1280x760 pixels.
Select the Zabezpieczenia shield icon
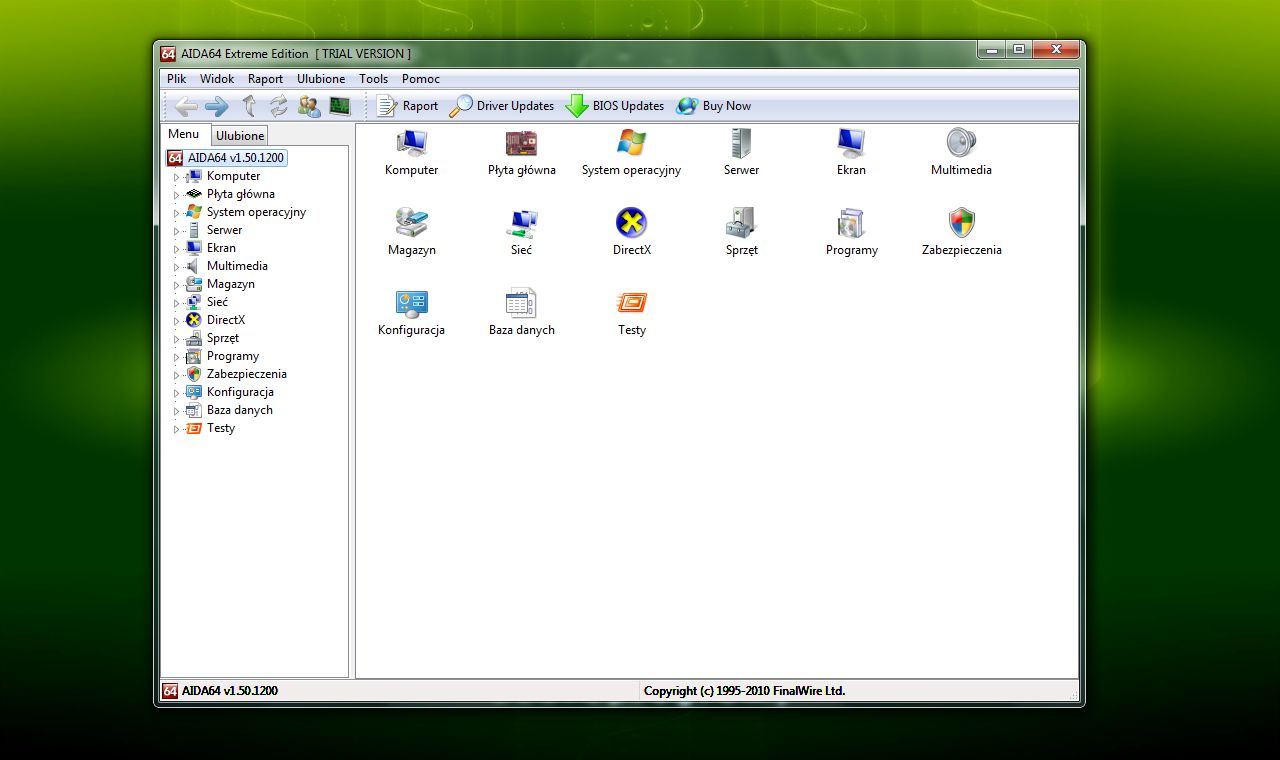coord(961,224)
